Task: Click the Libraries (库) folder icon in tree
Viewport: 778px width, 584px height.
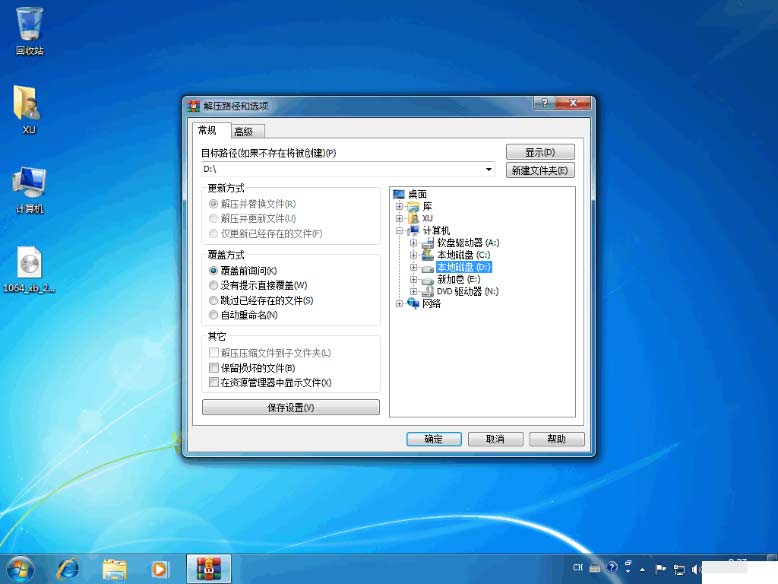Action: [x=413, y=206]
